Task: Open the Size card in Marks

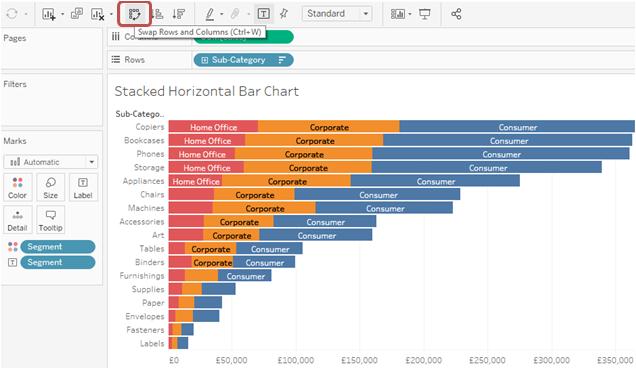Action: tap(50, 188)
